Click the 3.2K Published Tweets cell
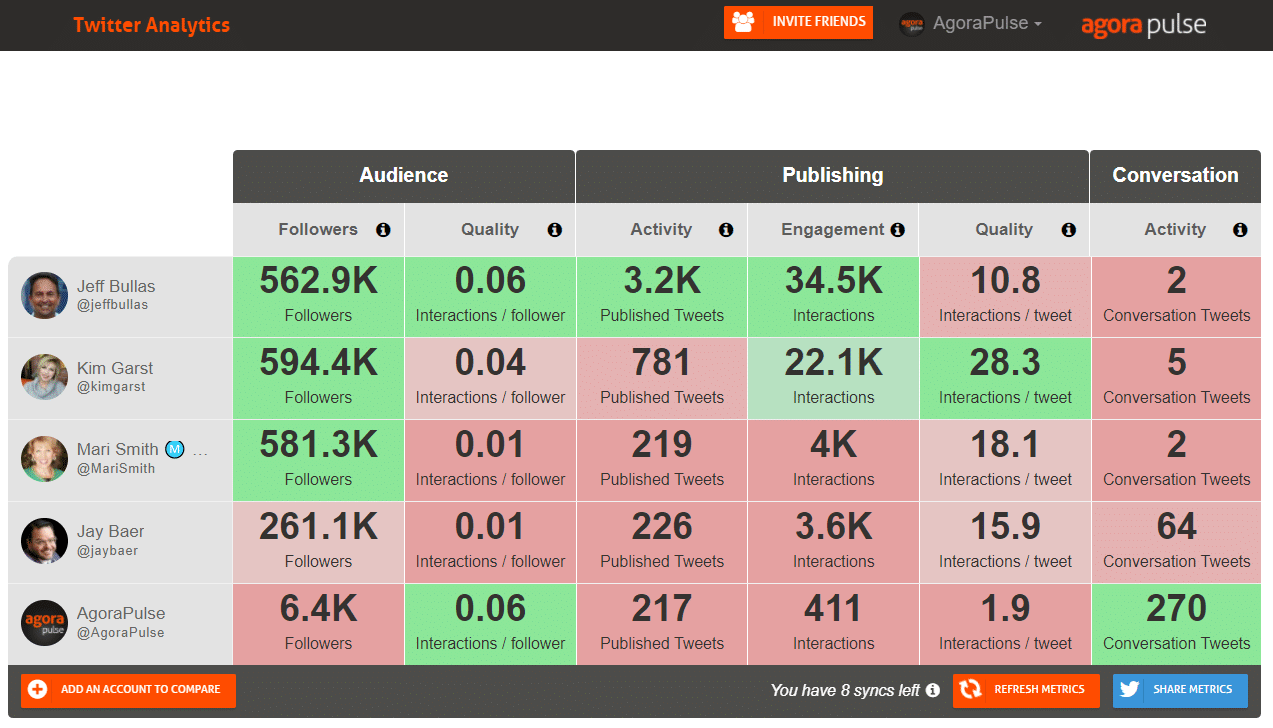This screenshot has height=728, width=1273. pos(662,297)
